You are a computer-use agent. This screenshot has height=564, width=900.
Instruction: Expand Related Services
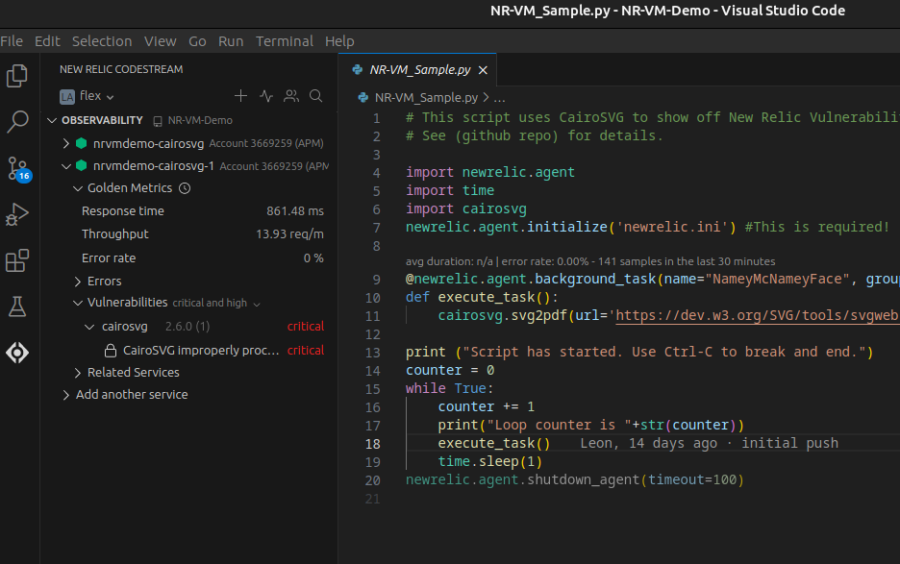77,373
